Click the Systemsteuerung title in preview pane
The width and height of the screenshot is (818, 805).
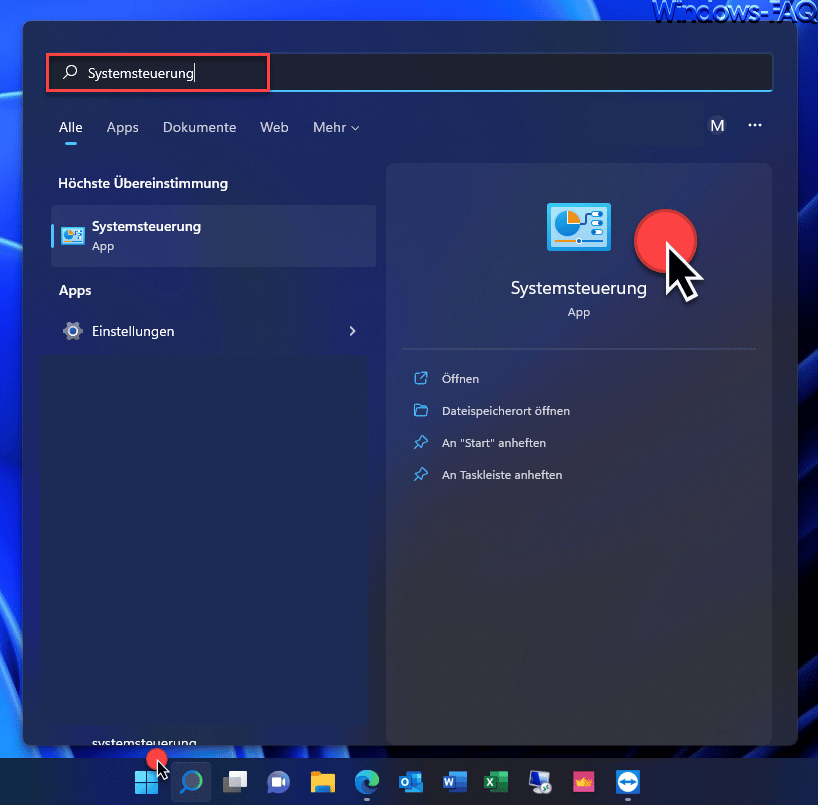pyautogui.click(x=579, y=288)
